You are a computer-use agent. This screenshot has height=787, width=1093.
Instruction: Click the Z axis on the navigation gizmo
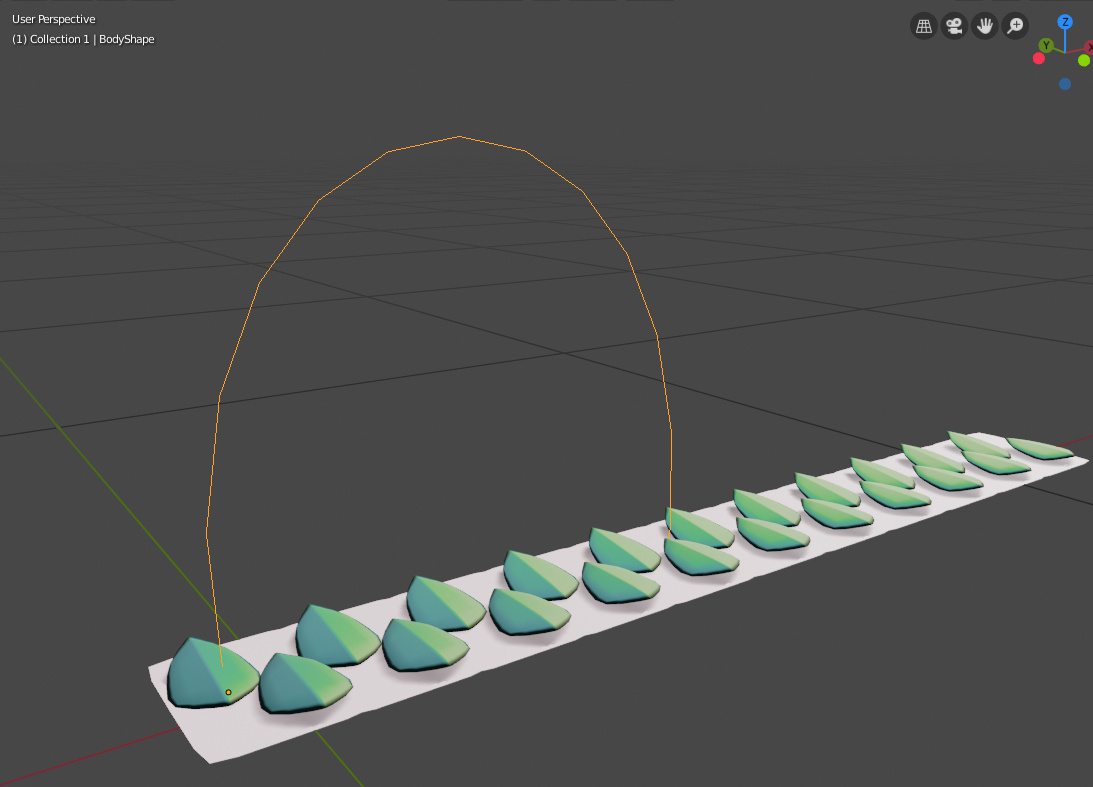(1065, 22)
